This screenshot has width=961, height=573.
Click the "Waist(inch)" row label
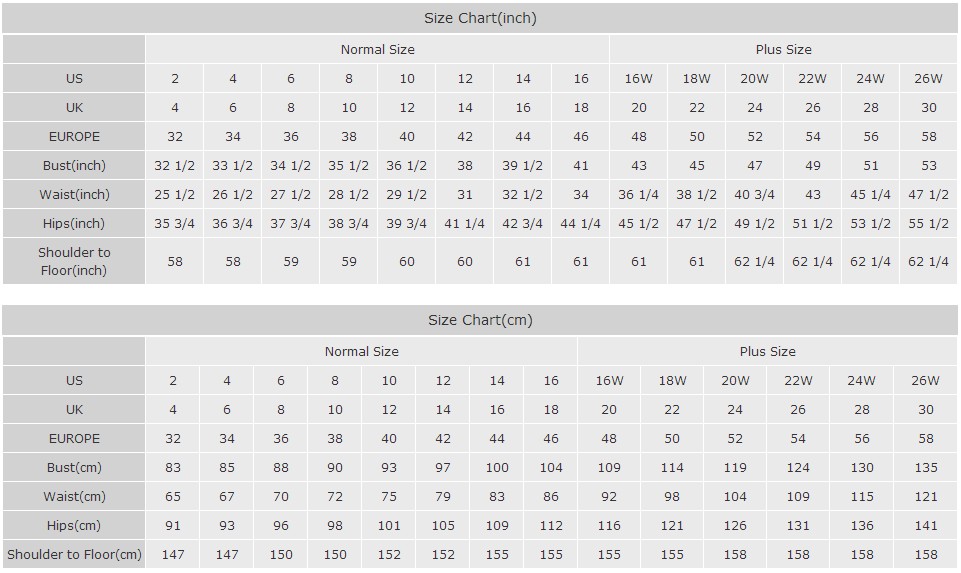[x=74, y=194]
